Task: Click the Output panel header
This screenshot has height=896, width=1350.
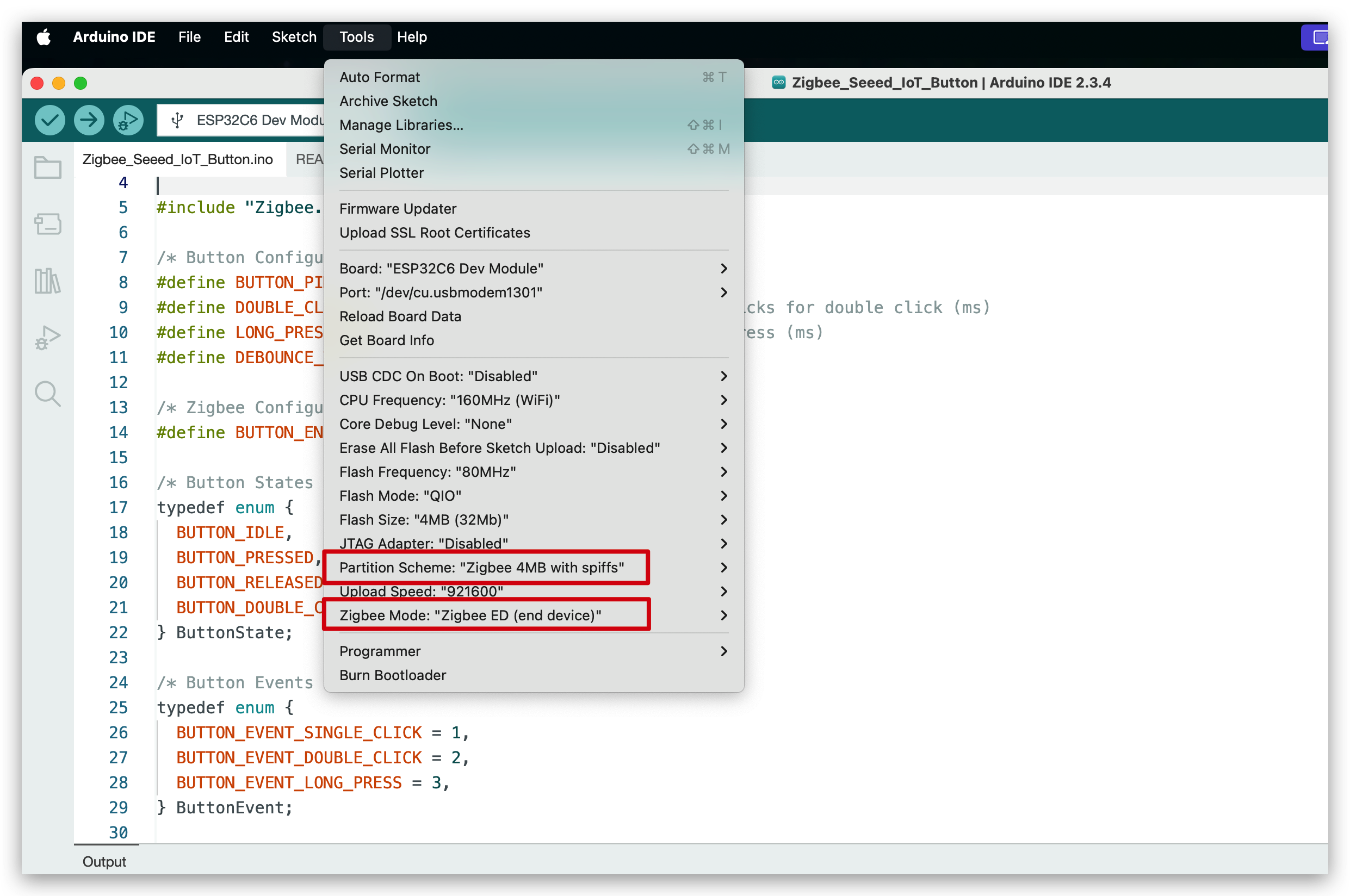Action: point(104,862)
